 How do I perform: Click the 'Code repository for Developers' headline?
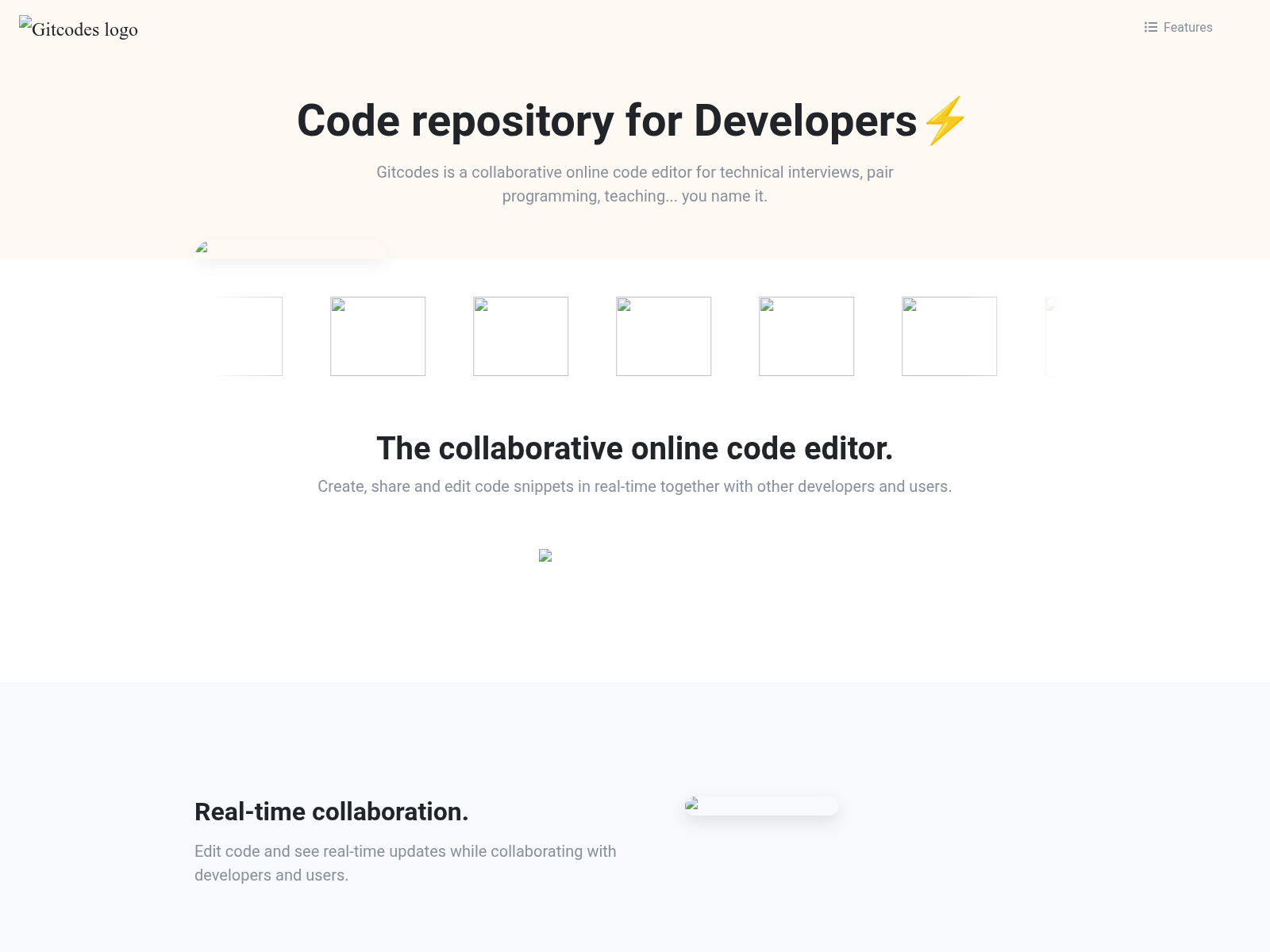[606, 121]
